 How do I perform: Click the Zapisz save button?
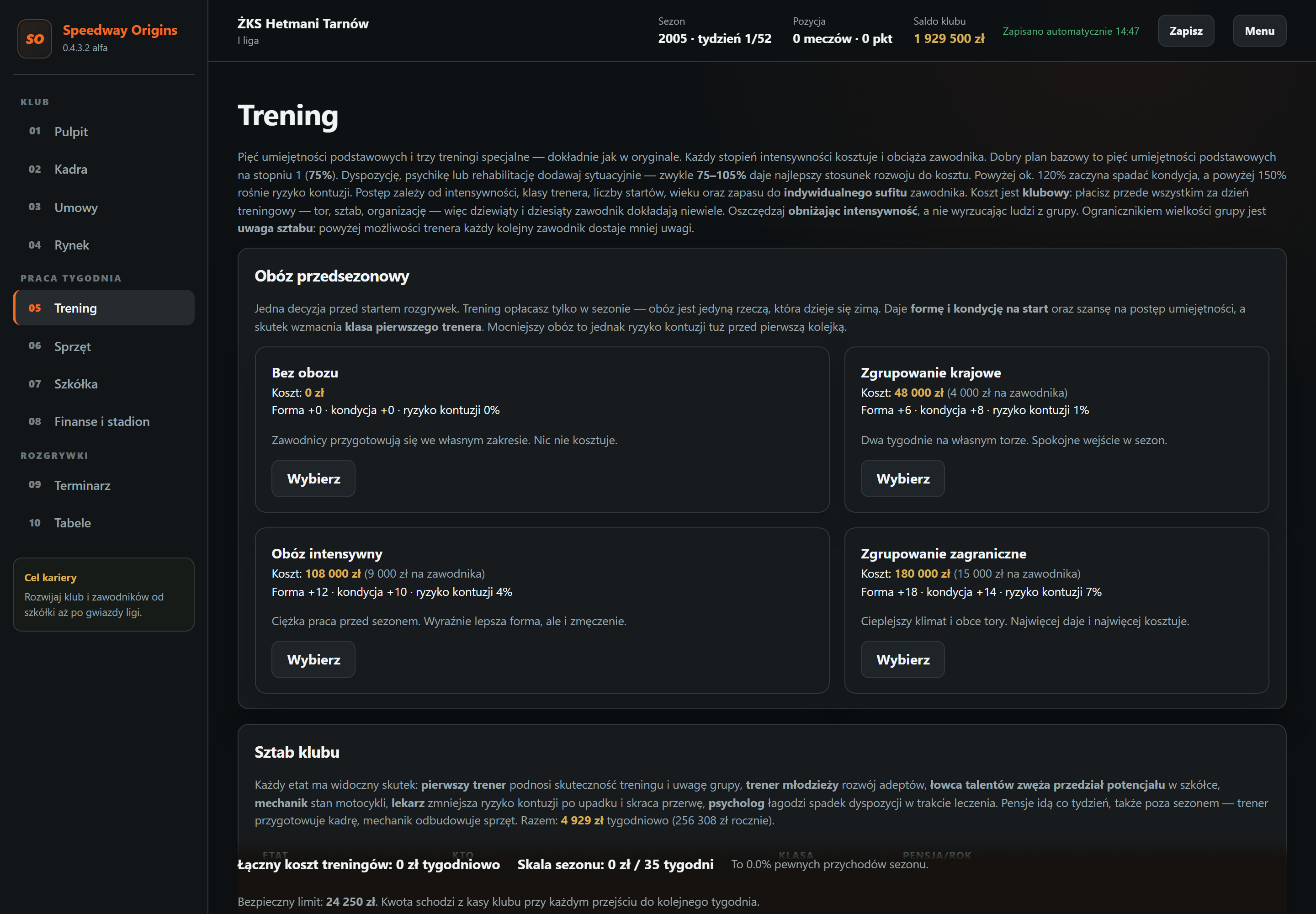click(1185, 31)
